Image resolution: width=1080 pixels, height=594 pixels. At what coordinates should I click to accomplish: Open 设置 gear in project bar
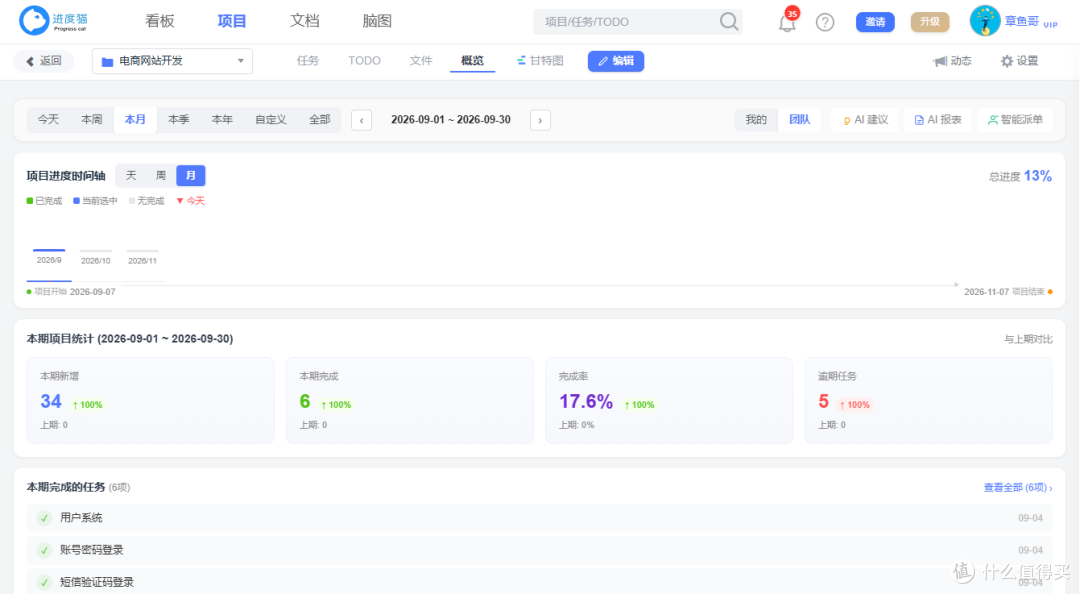click(1019, 61)
